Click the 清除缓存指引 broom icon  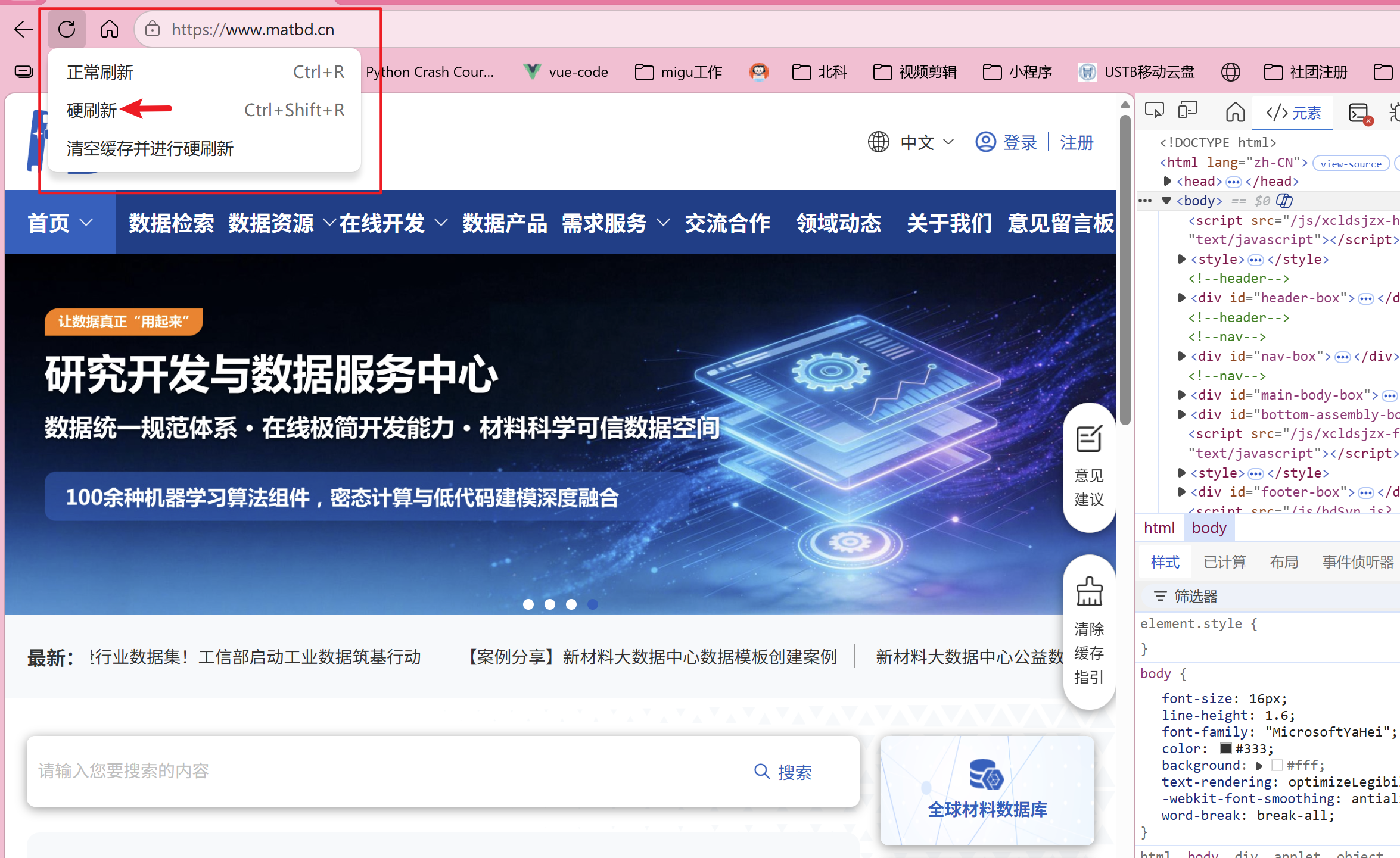[1089, 591]
